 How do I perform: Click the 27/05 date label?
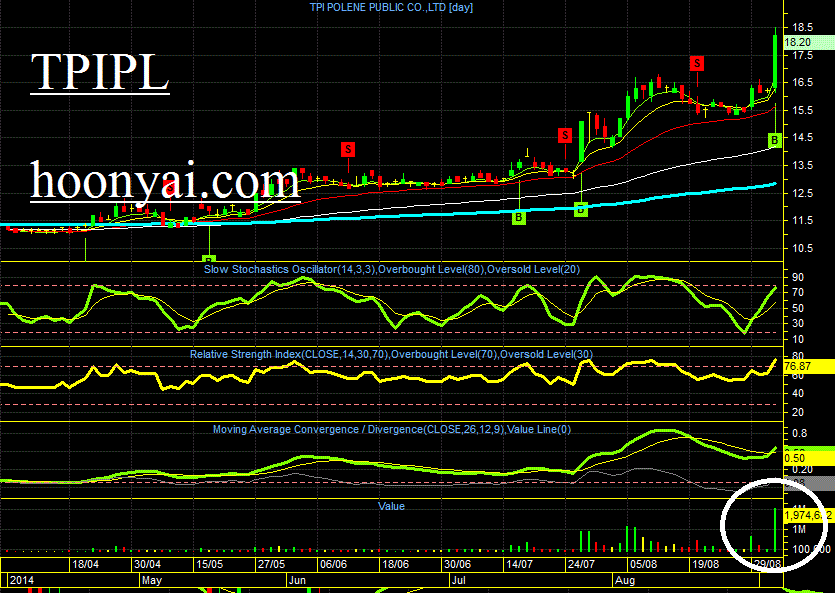click(271, 564)
